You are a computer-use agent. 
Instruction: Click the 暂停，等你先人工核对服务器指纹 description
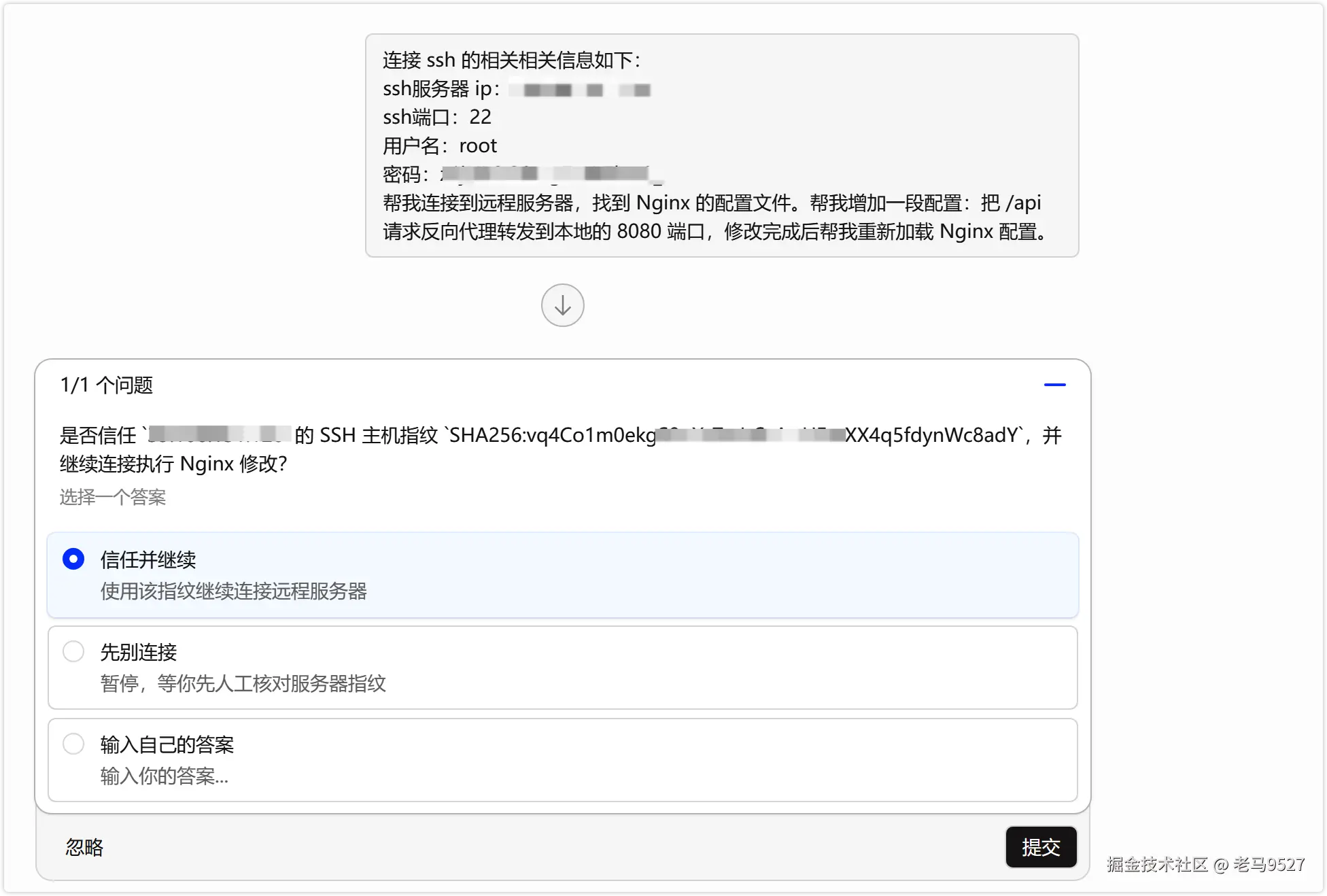tap(243, 683)
